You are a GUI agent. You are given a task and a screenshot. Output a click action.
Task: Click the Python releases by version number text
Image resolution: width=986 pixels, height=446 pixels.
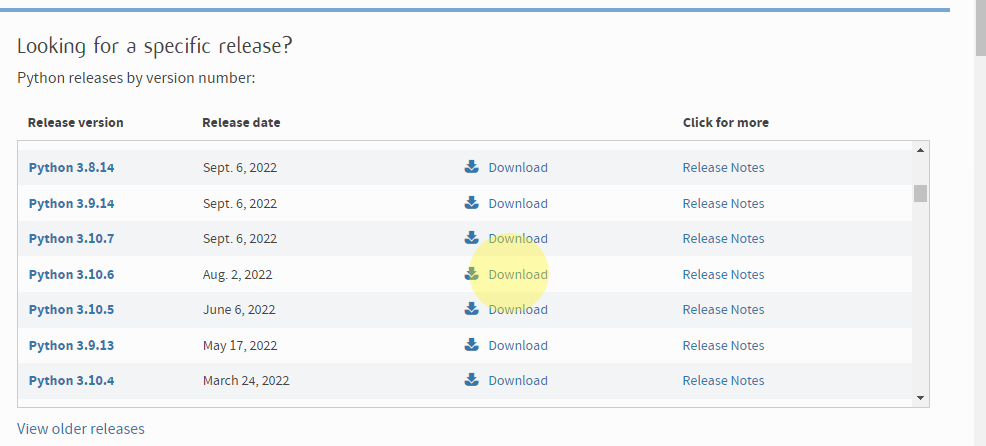point(136,79)
